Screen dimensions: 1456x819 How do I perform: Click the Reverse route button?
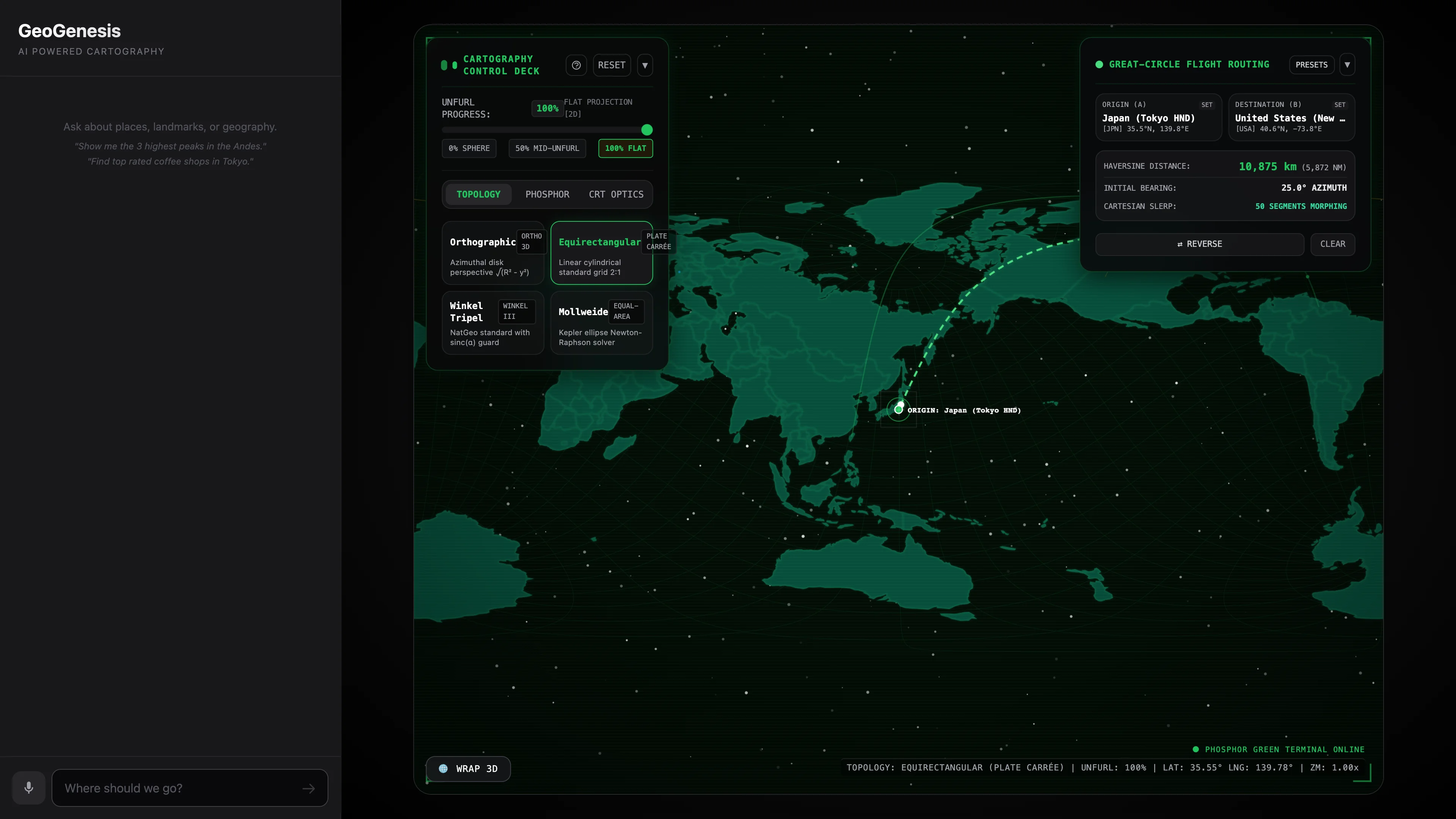pos(1199,244)
